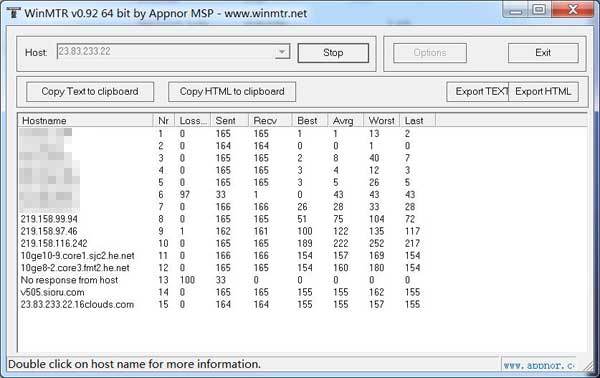600x378 pixels.
Task: Click the Avrg column header
Action: click(x=345, y=121)
